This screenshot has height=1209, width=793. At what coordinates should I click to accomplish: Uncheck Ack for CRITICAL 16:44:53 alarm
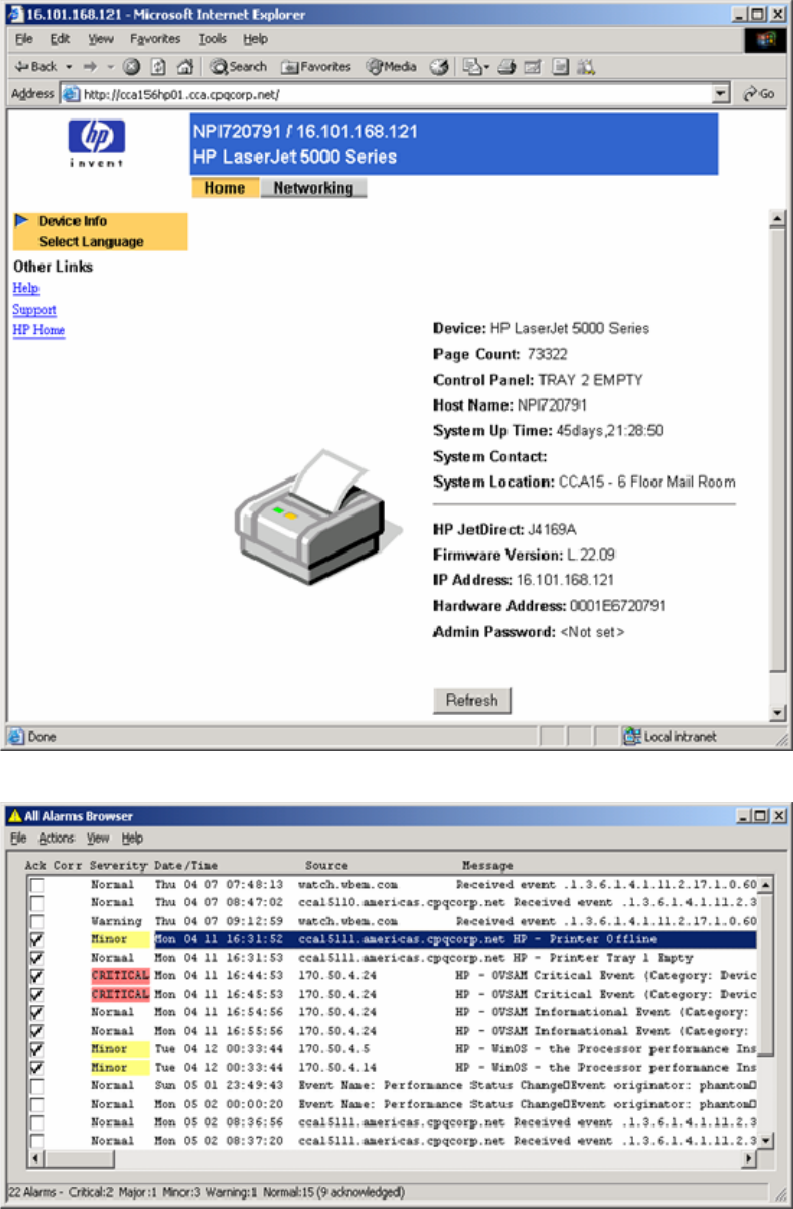pyautogui.click(x=37, y=976)
